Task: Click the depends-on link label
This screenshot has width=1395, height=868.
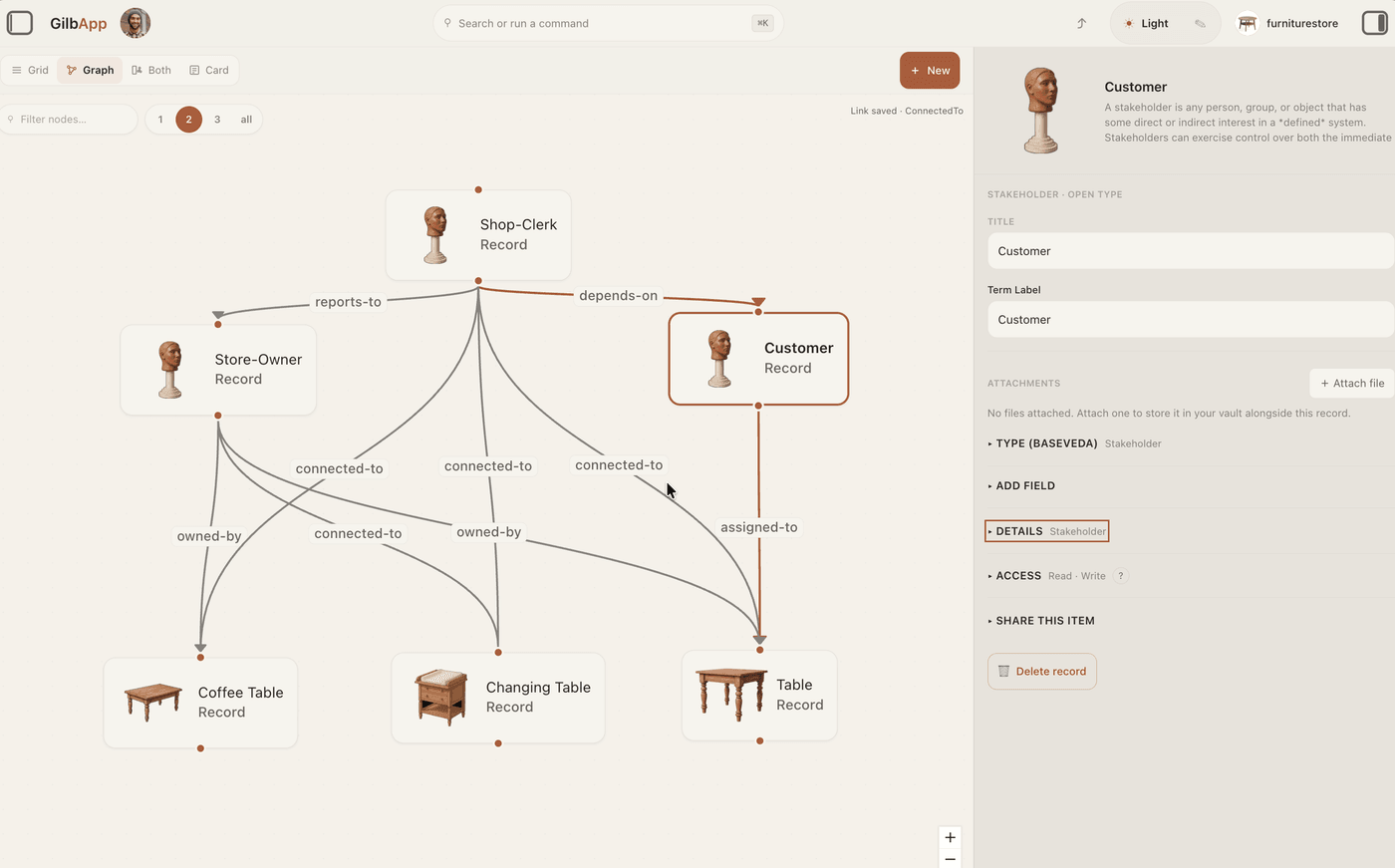Action: click(x=618, y=296)
